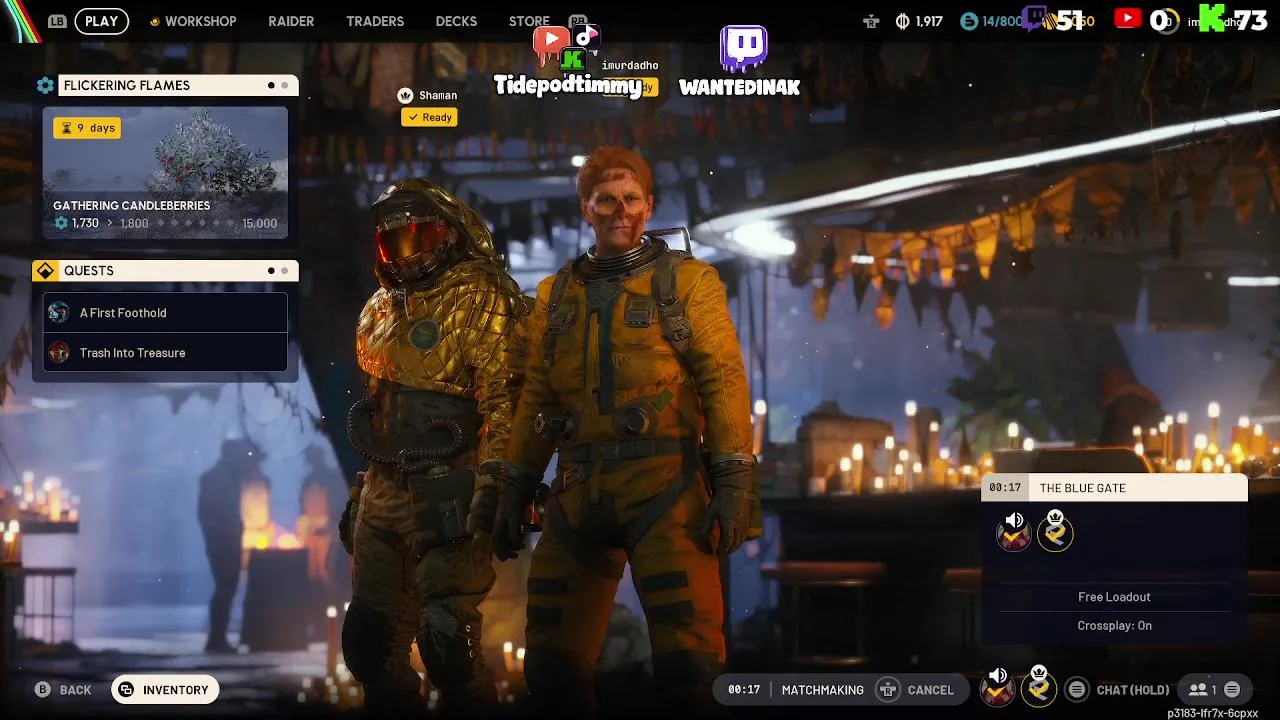The image size is (1280, 720).
Task: Click the 00:17 timer in Blue Gate panel
Action: pos(1005,488)
